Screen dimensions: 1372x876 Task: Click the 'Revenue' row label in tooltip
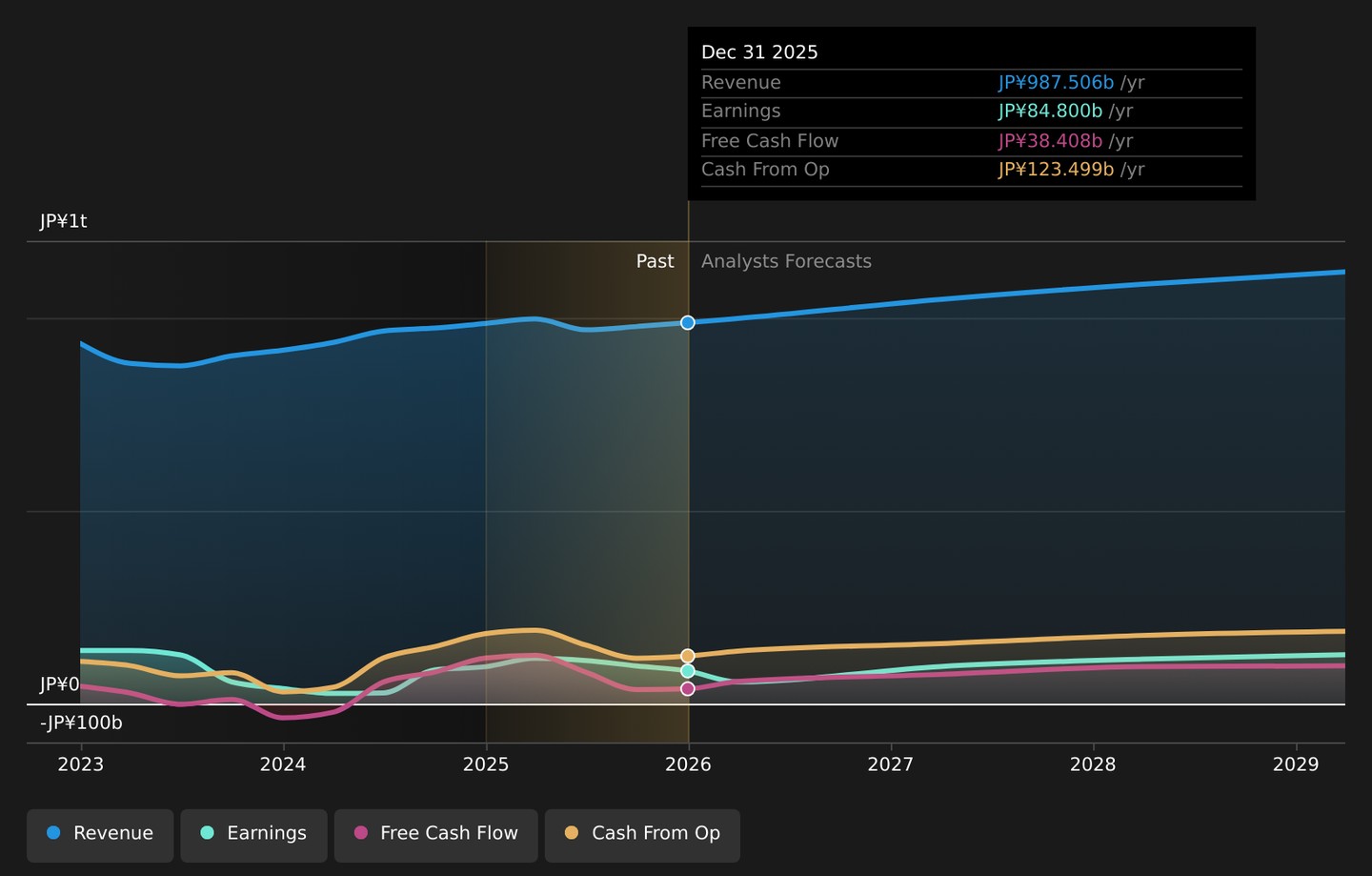[741, 83]
